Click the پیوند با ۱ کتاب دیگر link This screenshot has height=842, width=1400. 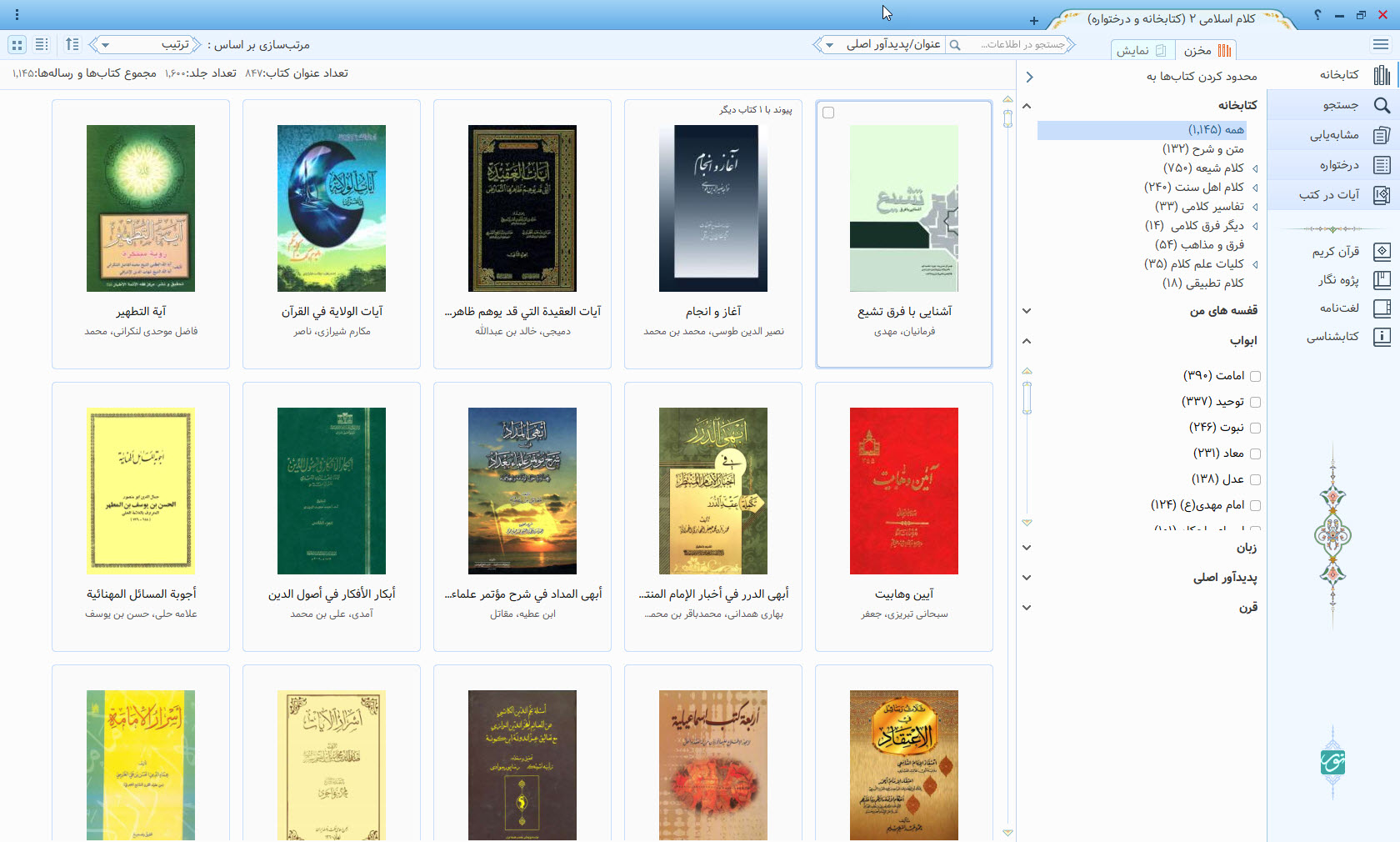tap(756, 110)
